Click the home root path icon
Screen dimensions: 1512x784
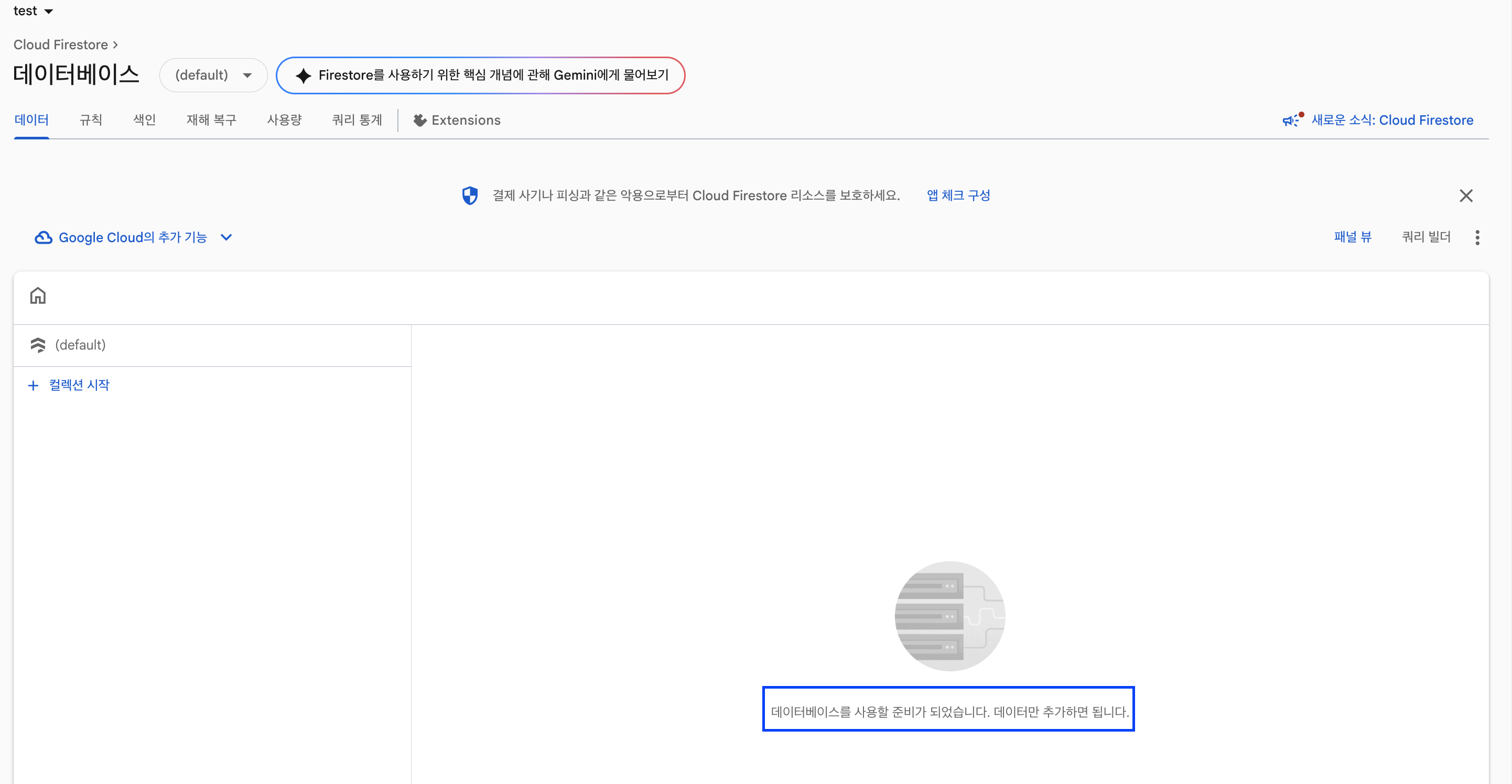tap(38, 295)
